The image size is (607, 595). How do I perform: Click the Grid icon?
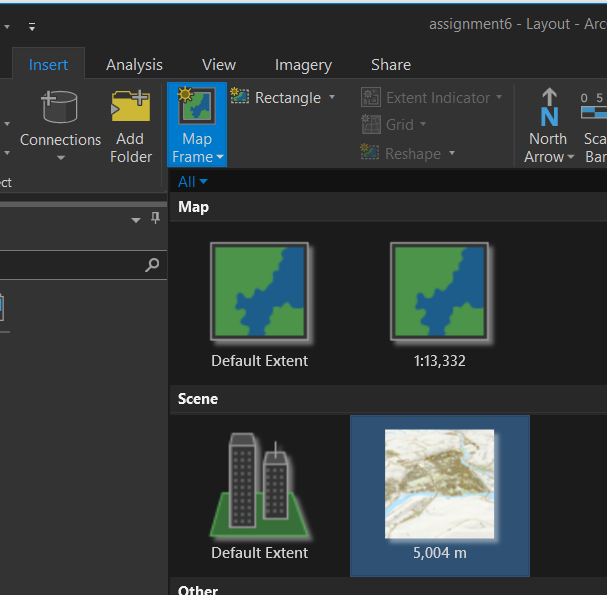click(371, 124)
